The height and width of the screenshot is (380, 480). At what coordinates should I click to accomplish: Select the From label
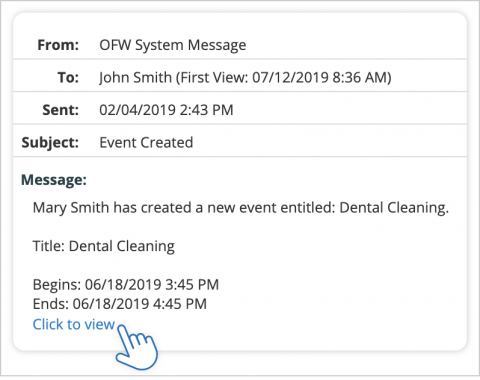tap(58, 45)
